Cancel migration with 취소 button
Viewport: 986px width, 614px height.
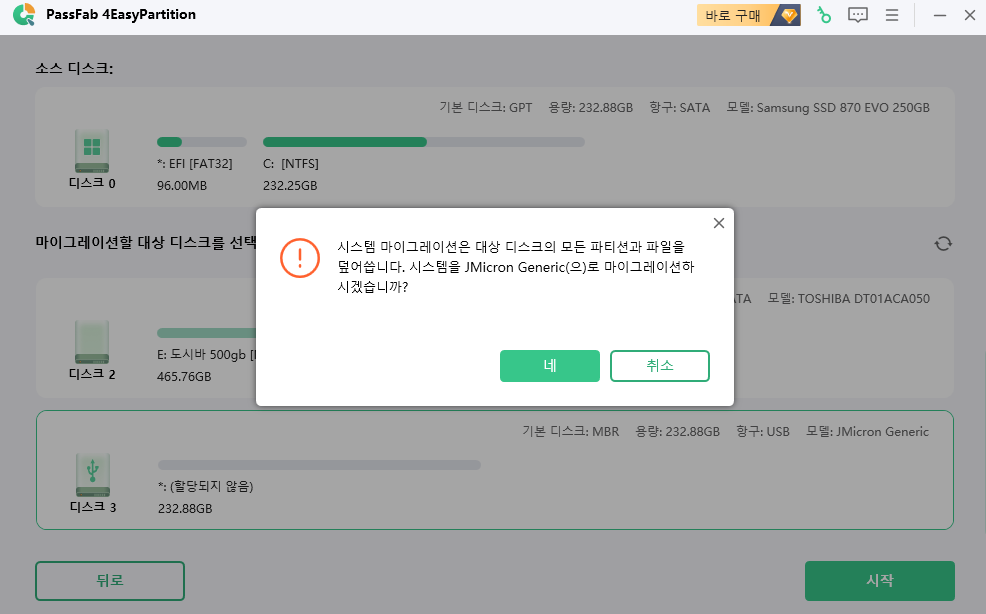click(x=660, y=366)
